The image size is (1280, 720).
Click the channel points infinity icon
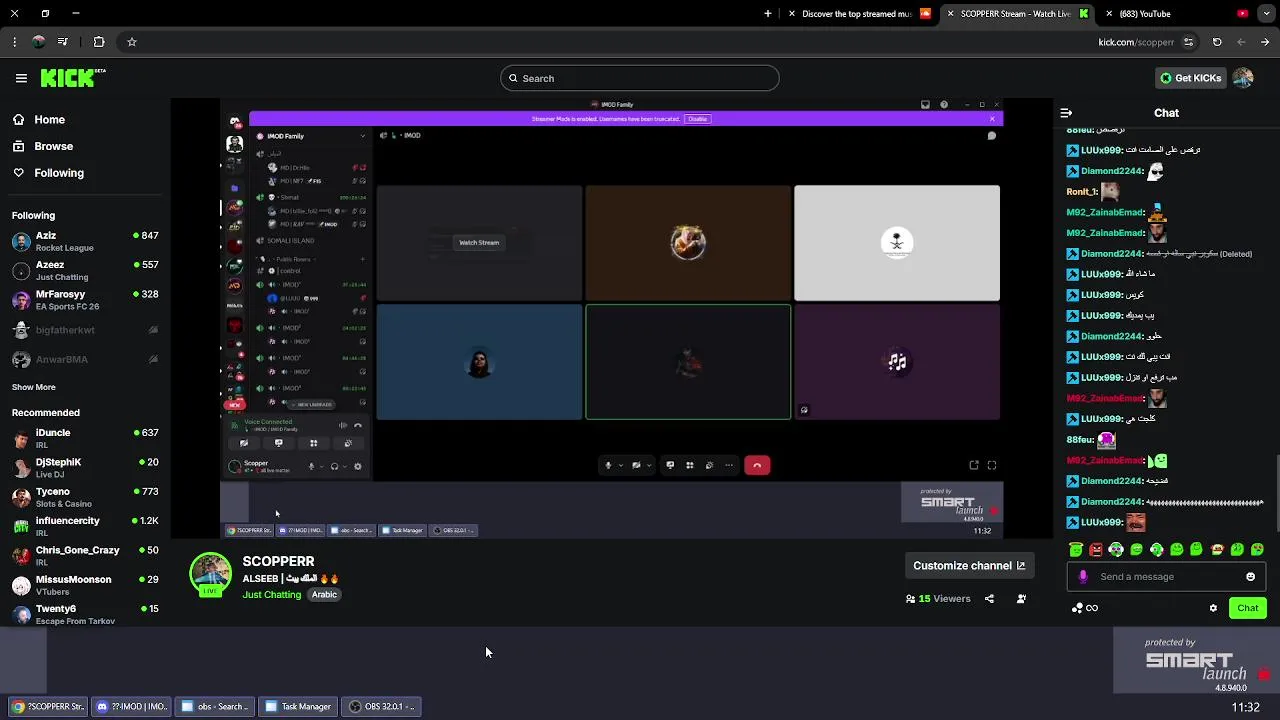click(1085, 608)
